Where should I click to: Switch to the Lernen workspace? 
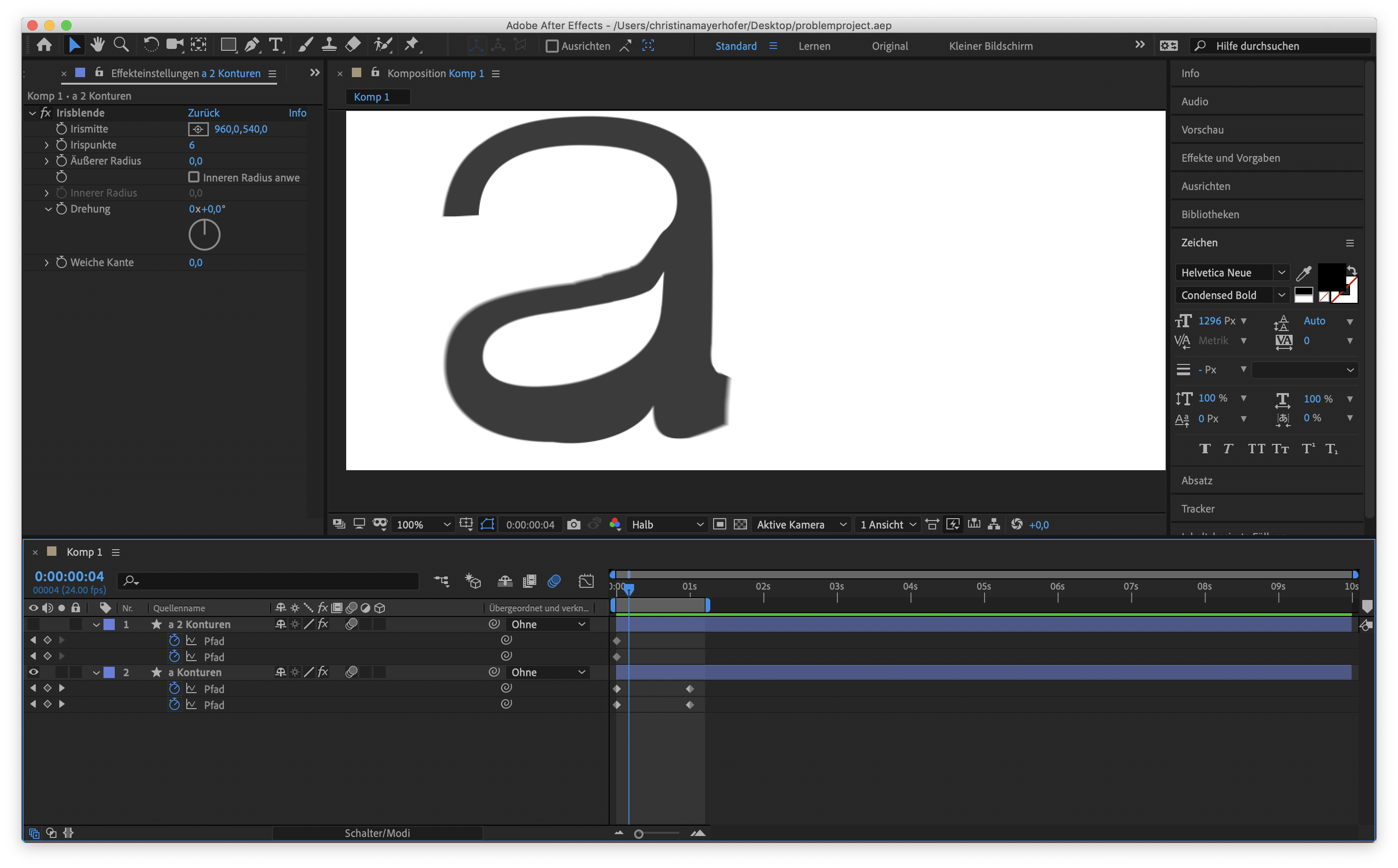click(814, 46)
